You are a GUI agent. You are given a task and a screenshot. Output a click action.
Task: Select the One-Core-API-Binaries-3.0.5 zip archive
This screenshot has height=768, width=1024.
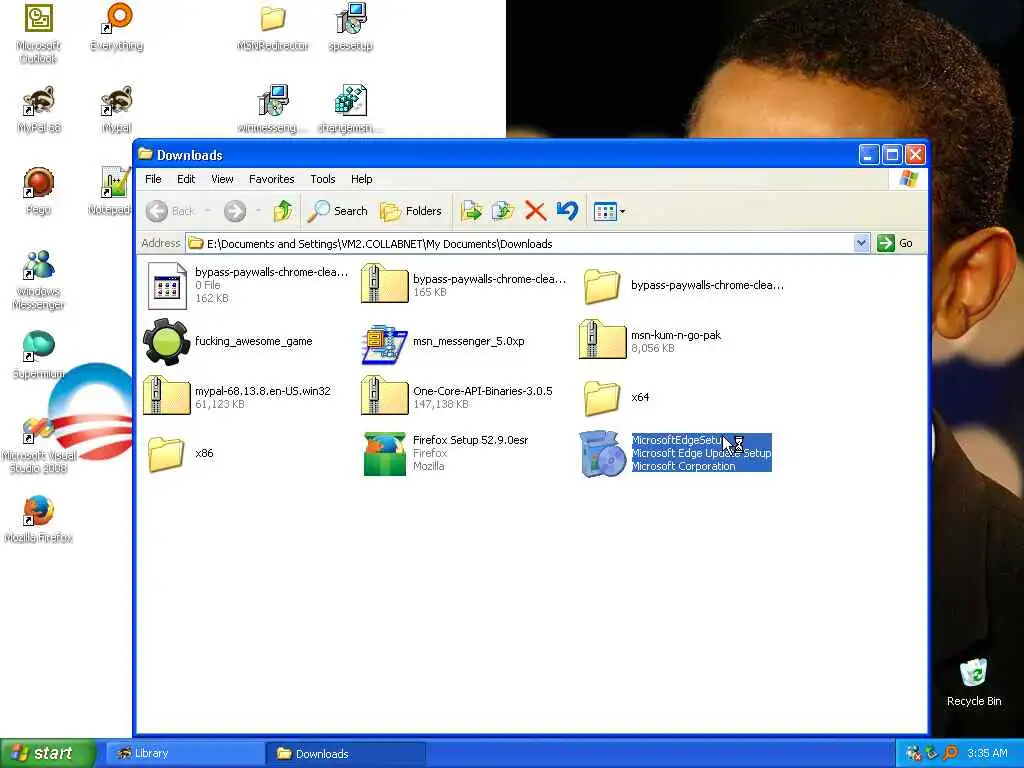[385, 396]
